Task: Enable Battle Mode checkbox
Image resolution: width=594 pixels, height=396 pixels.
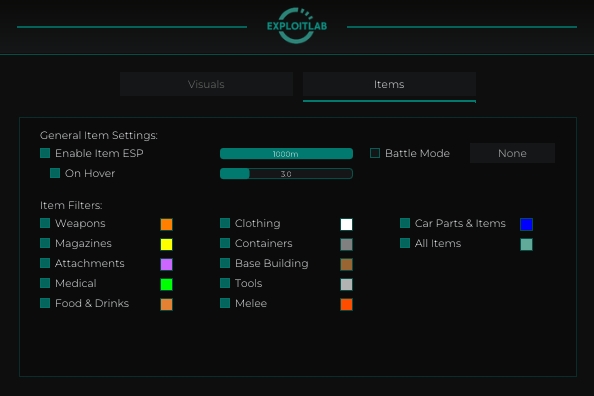Action: [x=375, y=153]
